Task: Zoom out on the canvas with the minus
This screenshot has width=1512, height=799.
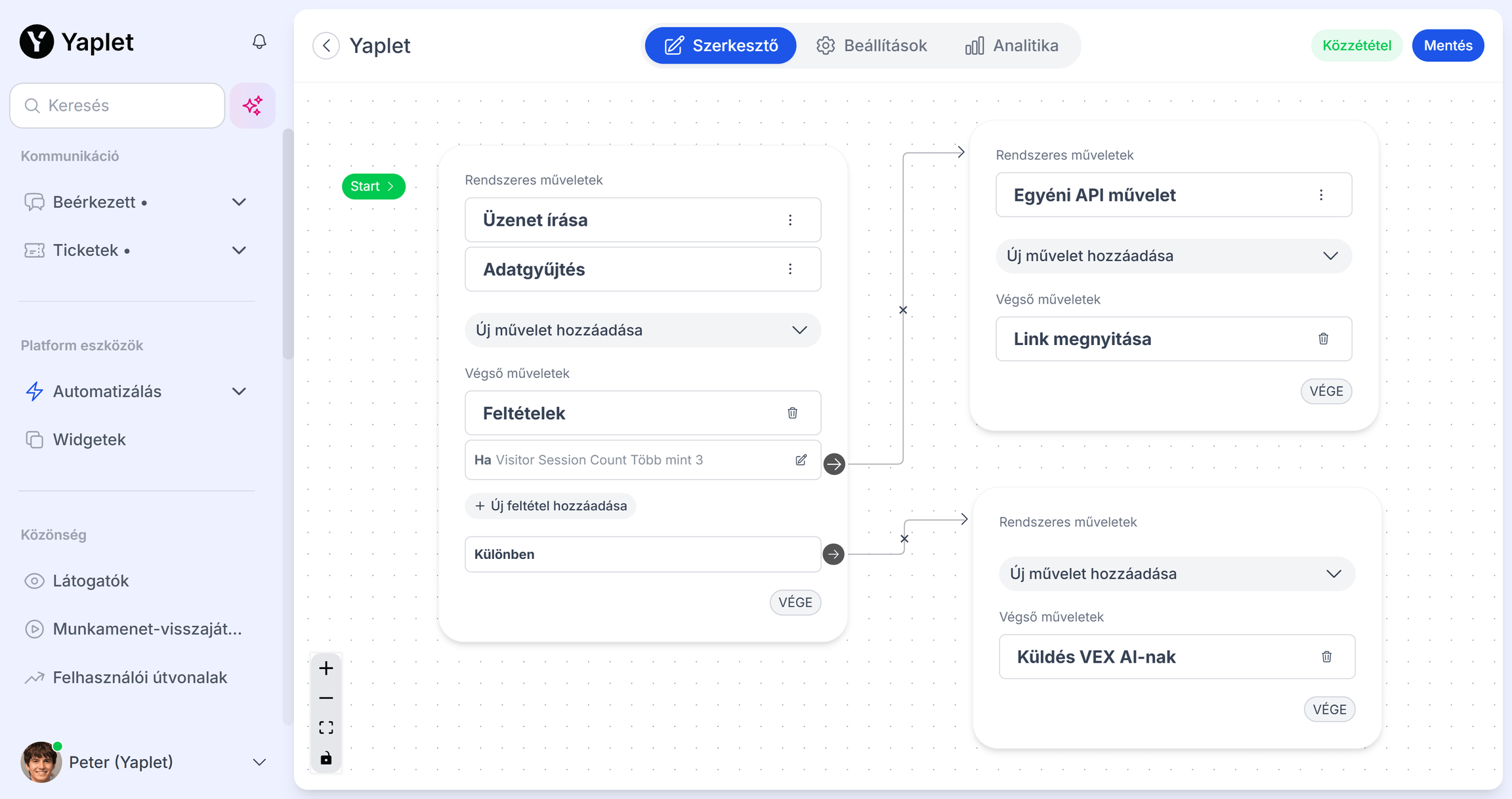Action: (326, 698)
